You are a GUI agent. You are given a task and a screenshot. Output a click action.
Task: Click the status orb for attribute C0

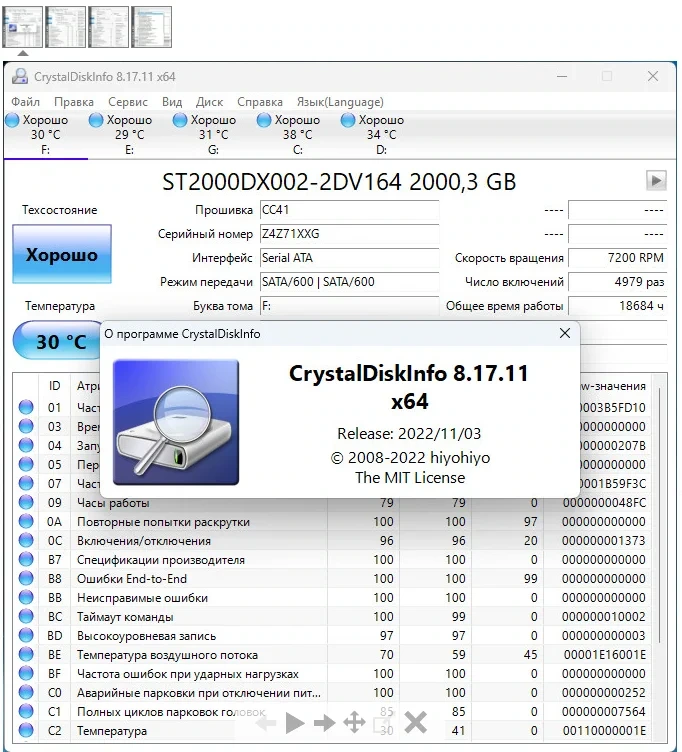[26, 692]
